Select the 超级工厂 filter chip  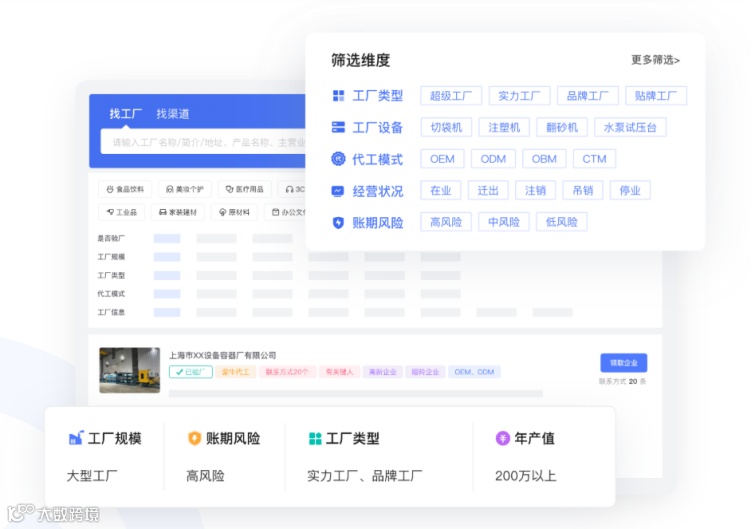click(x=451, y=96)
